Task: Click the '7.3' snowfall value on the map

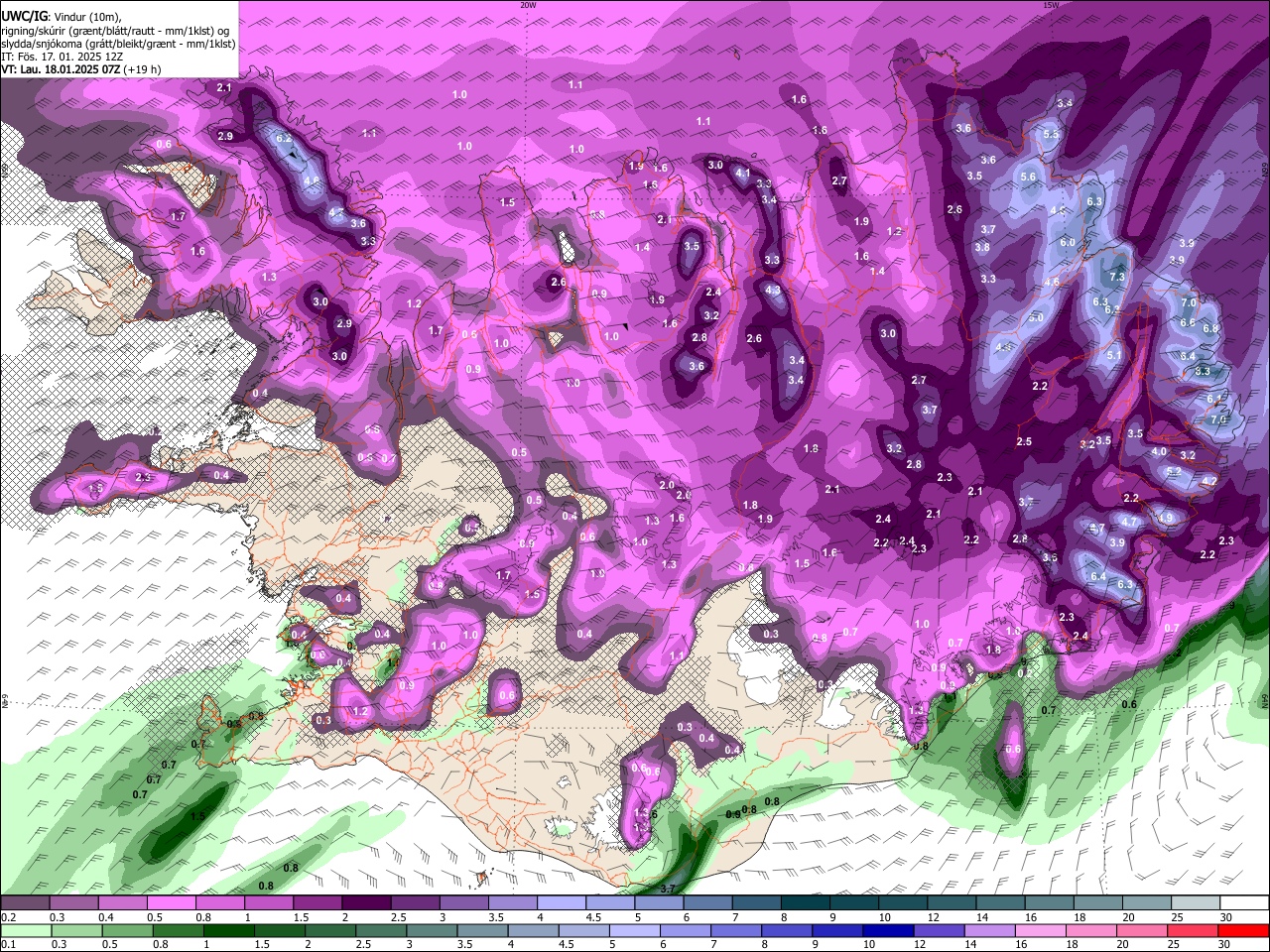Action: coord(1117,277)
